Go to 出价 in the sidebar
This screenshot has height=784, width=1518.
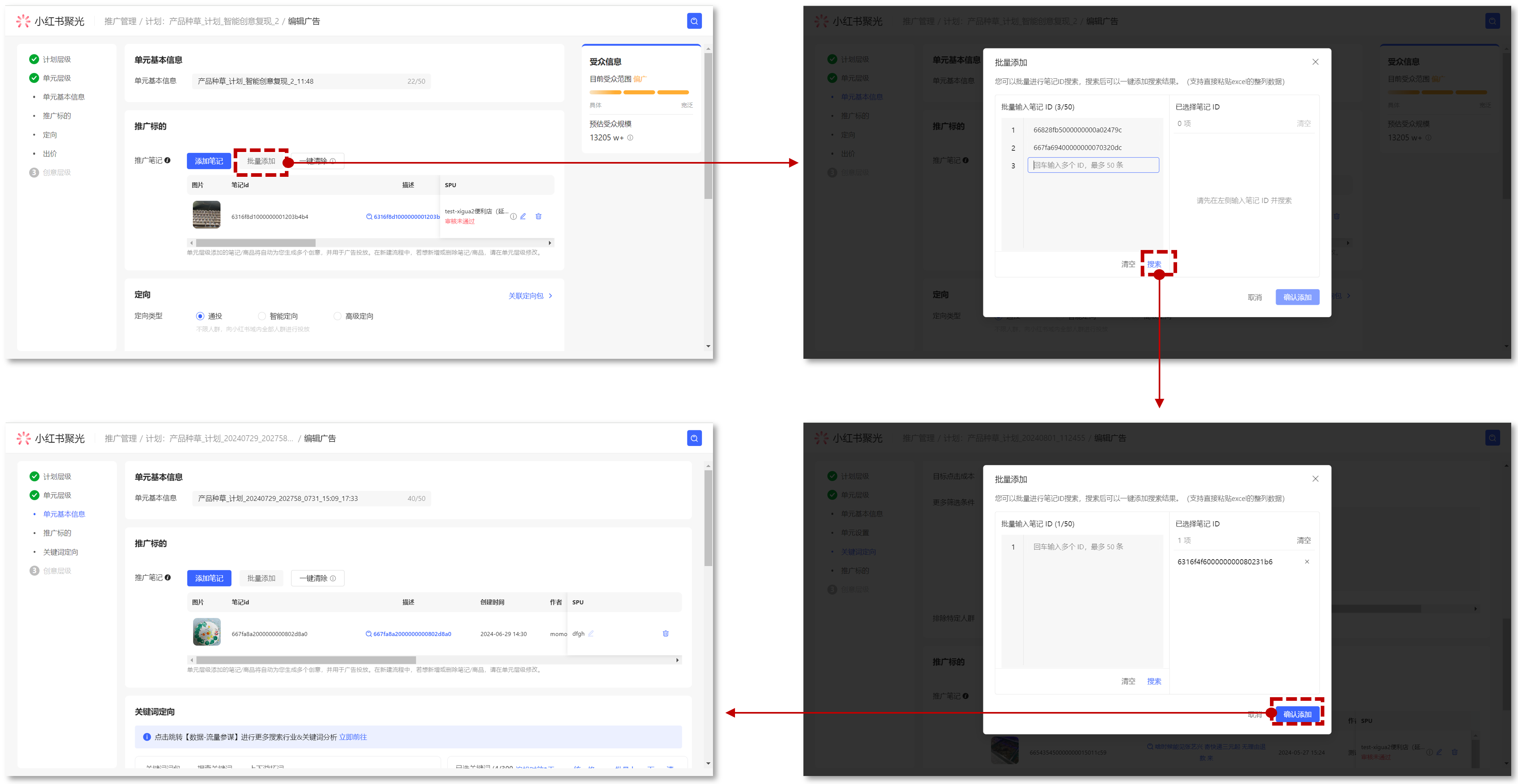point(50,154)
